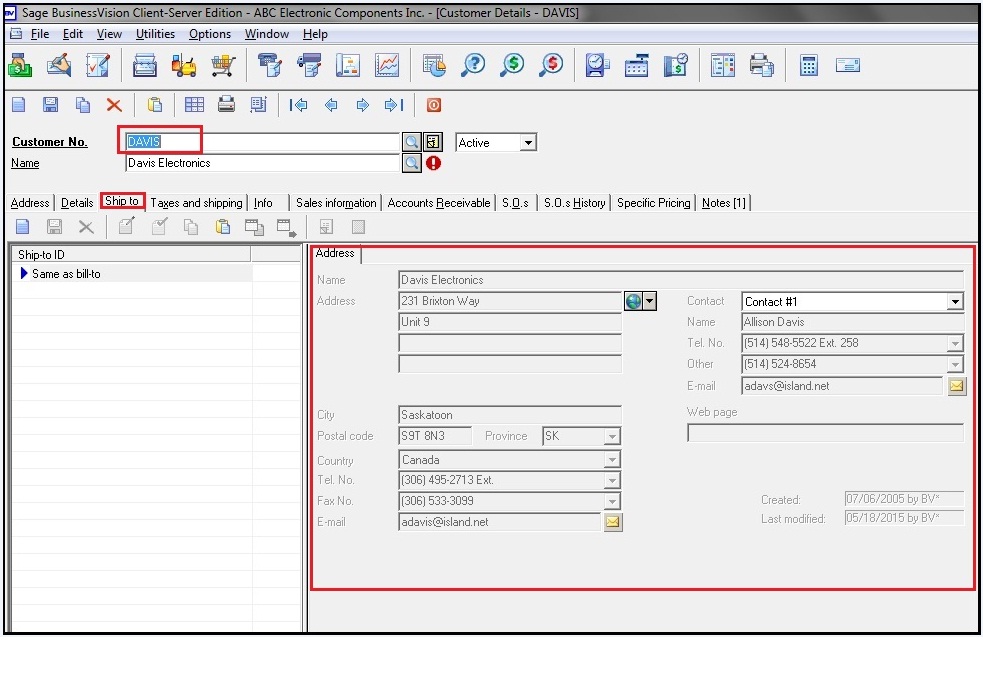Delete customer with the red X icon
Image resolution: width=983 pixels, height=677 pixels.
click(113, 105)
